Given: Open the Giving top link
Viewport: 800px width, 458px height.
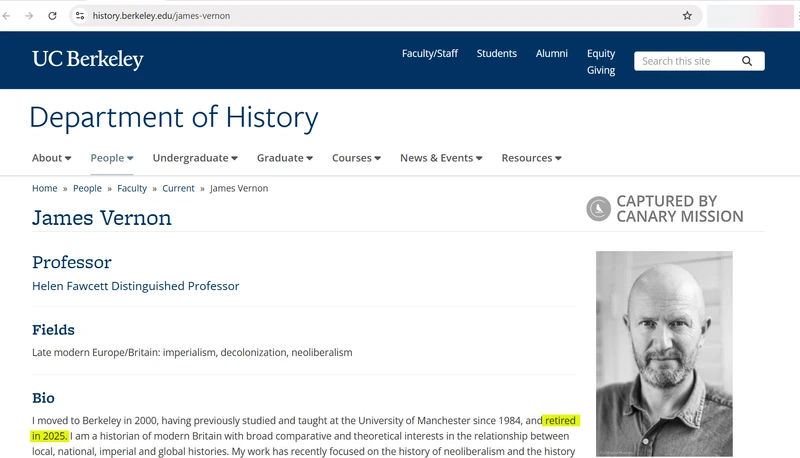Looking at the screenshot, I should coord(601,70).
